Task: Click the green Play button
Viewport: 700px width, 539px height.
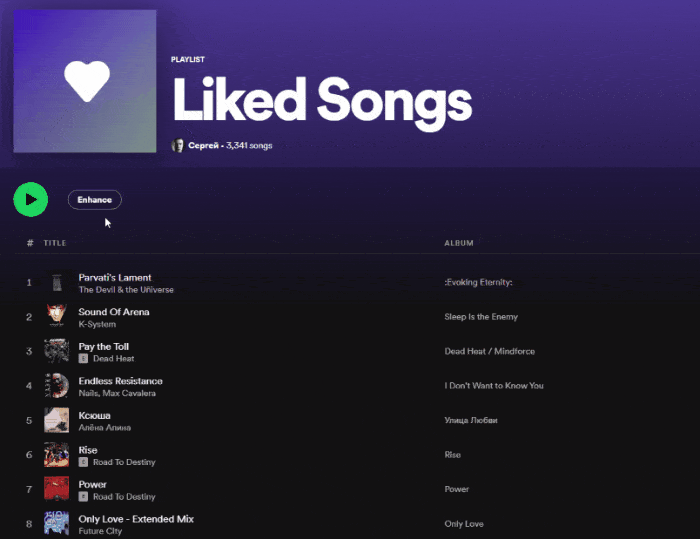Action: pyautogui.click(x=30, y=200)
